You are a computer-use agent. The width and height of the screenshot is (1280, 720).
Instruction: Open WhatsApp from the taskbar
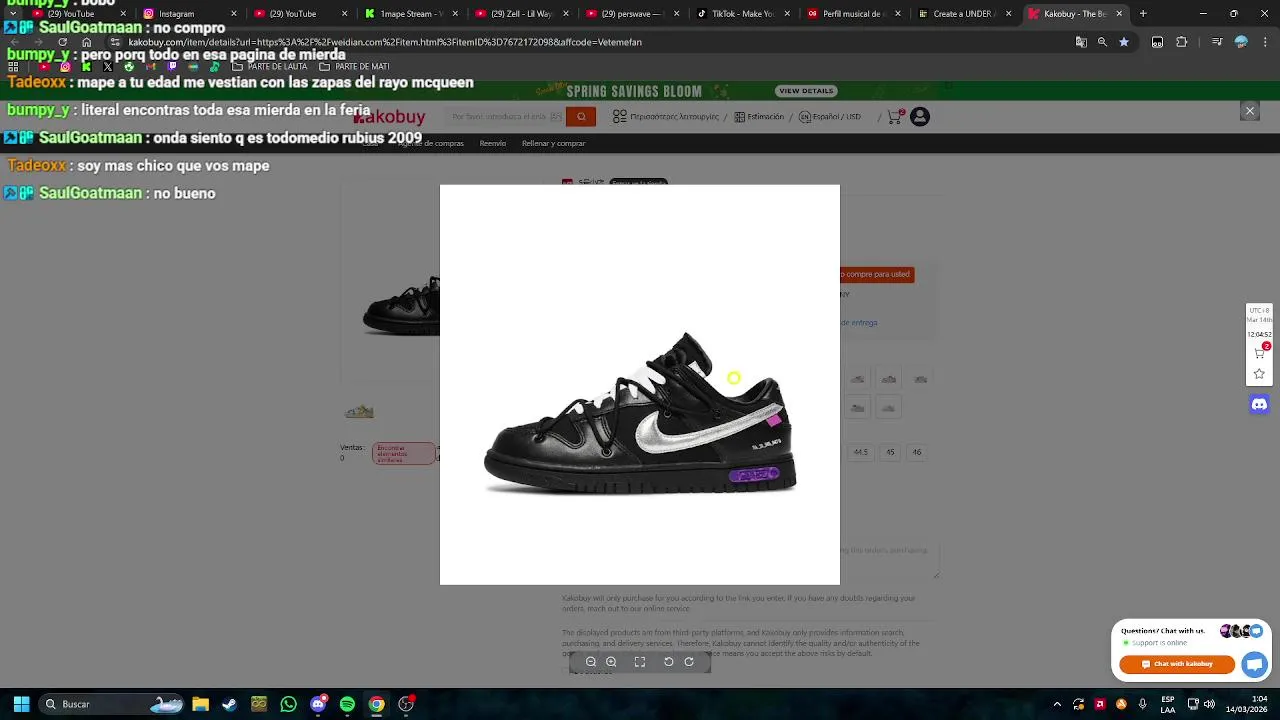pos(288,704)
